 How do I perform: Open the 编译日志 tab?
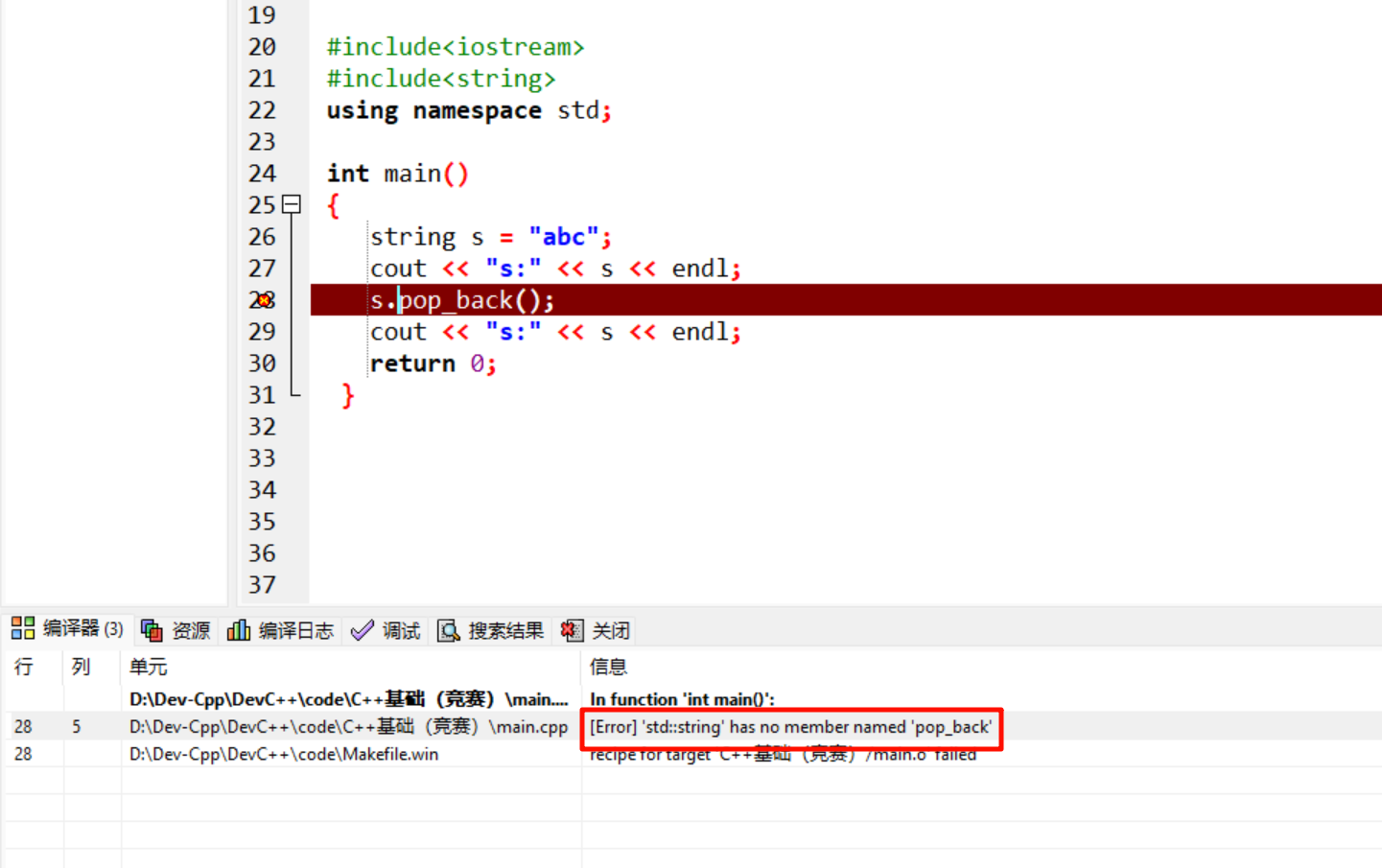pos(280,630)
